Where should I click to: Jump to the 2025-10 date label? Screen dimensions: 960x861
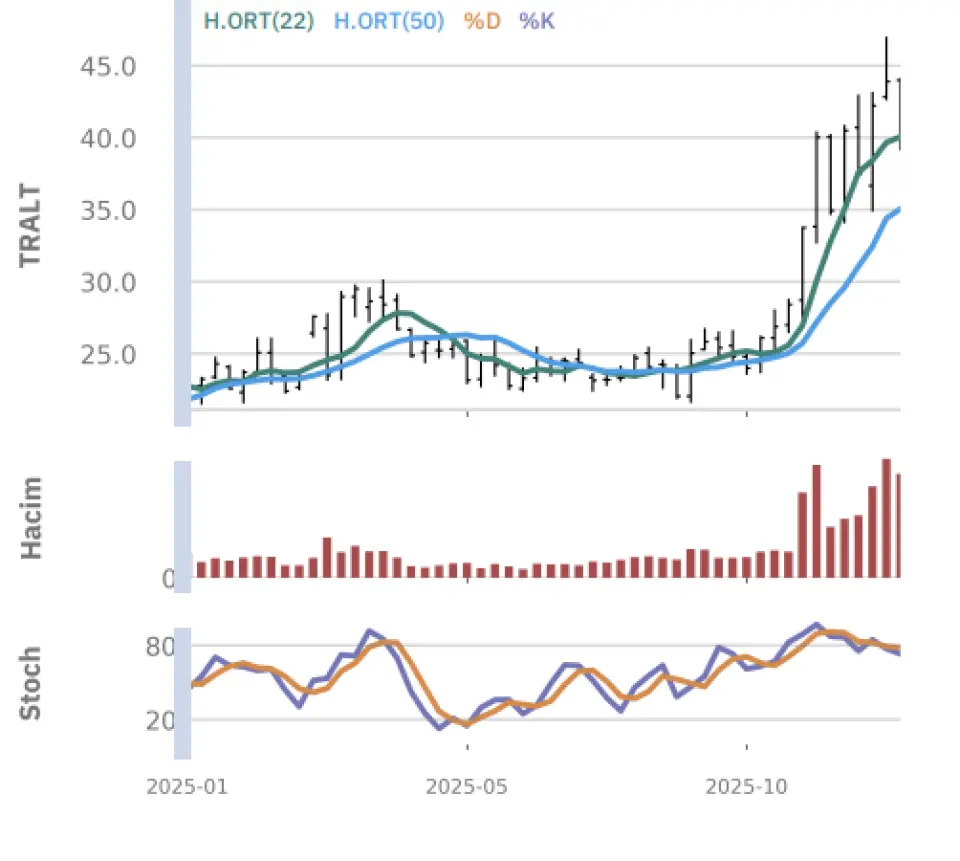[746, 787]
